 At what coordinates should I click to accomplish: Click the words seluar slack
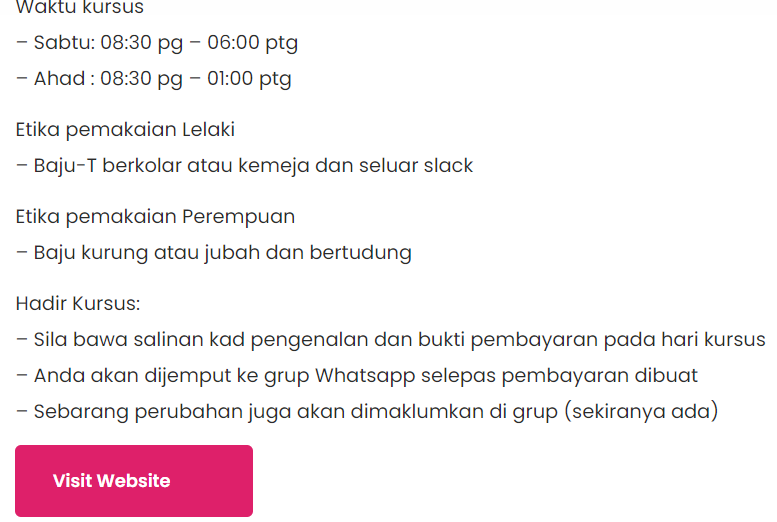pos(416,166)
